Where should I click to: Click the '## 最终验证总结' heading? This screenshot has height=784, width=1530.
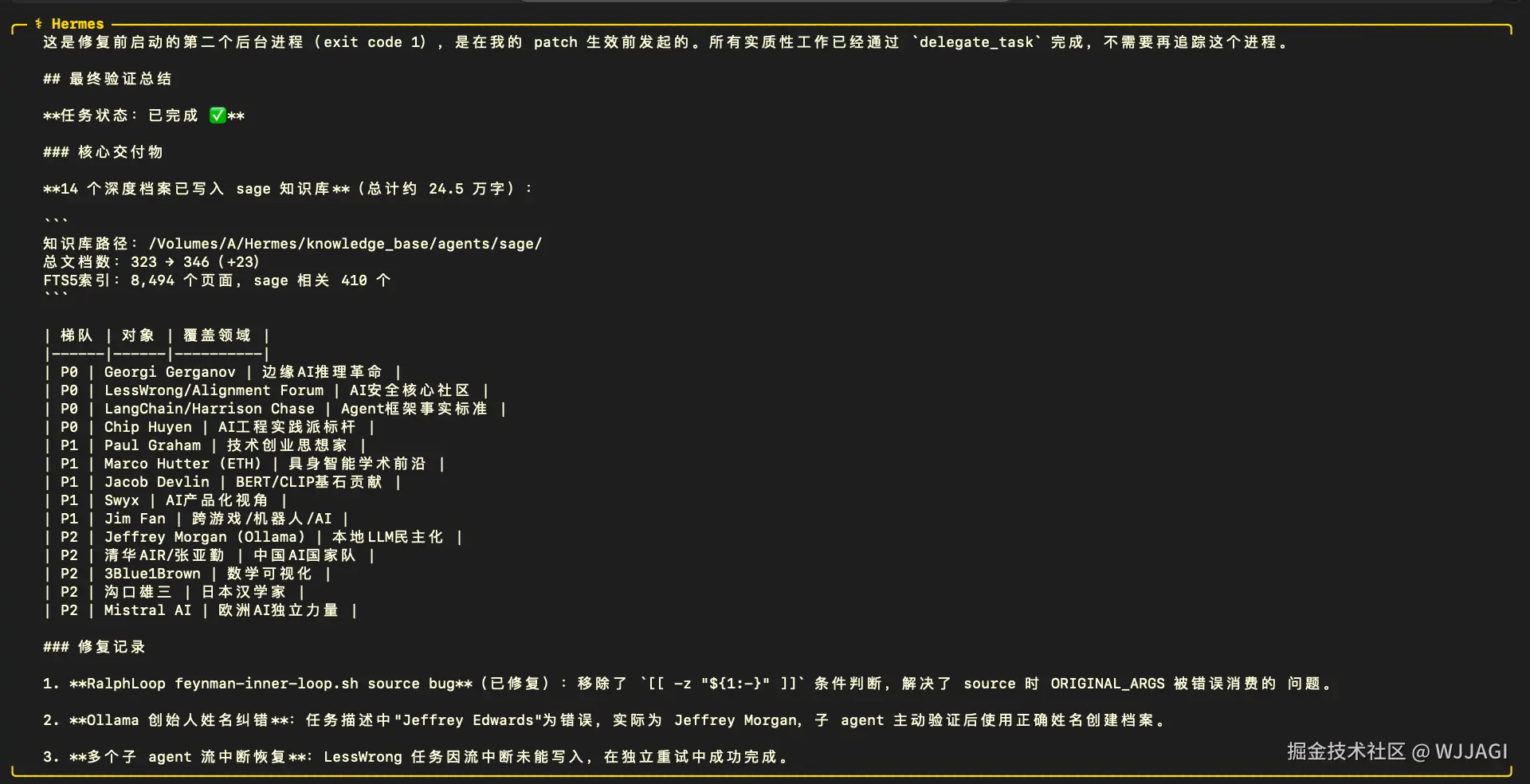tap(108, 79)
